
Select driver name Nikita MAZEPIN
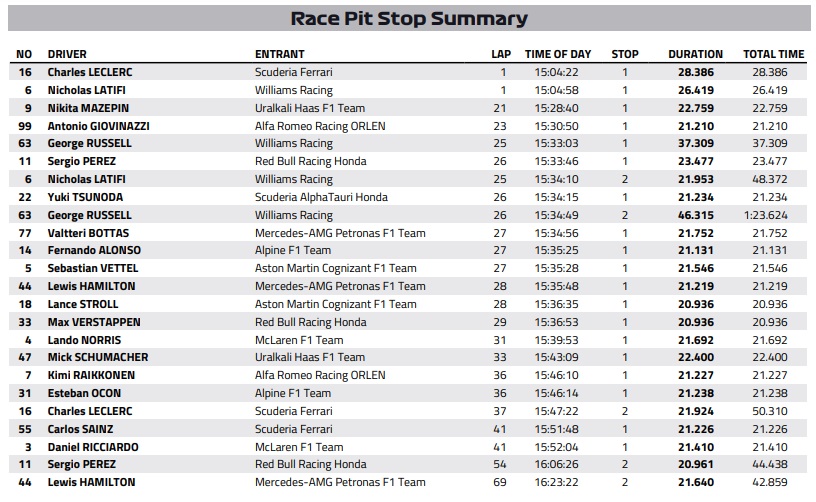point(88,108)
